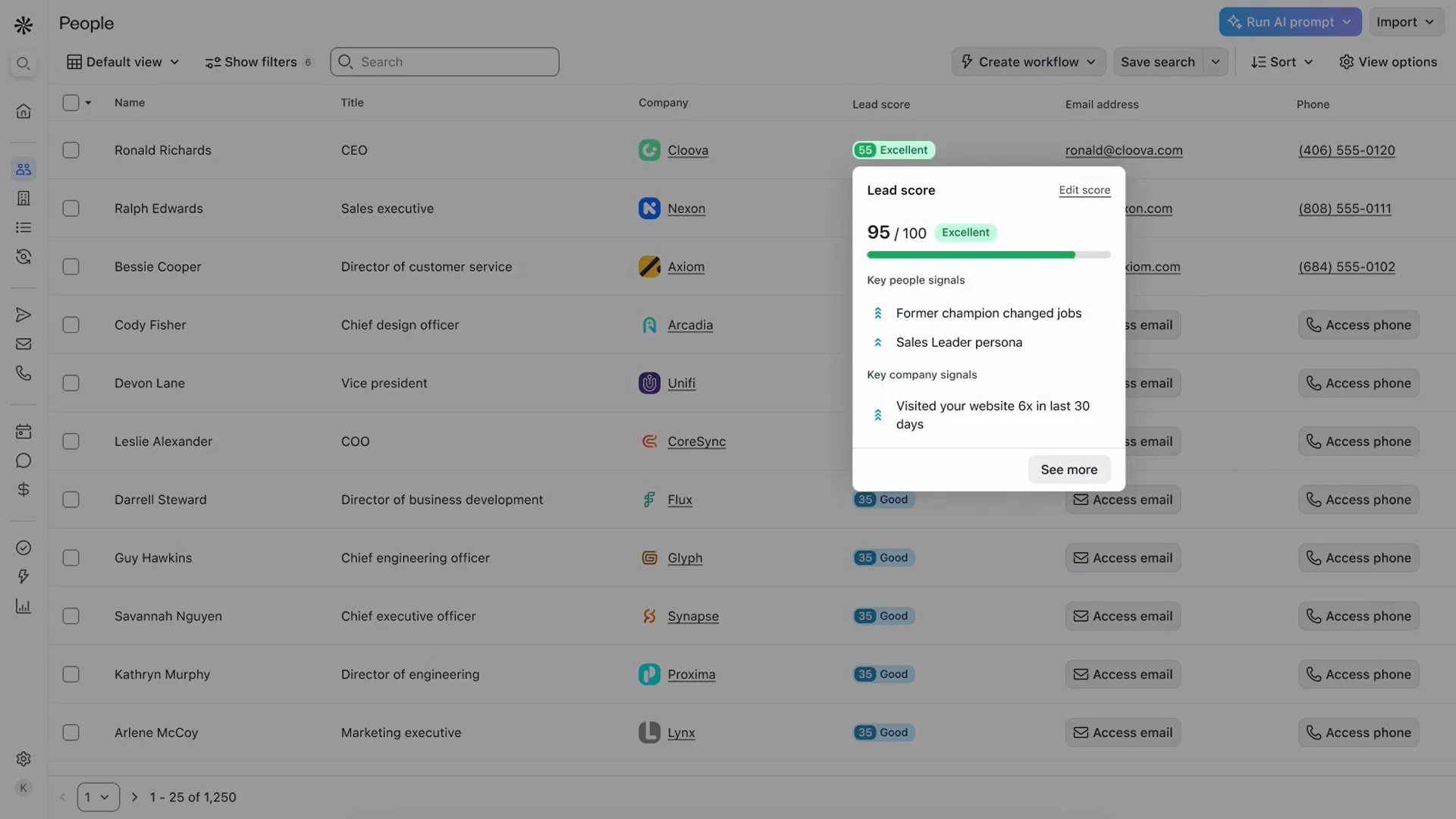The height and width of the screenshot is (819, 1456).
Task: Expand the Run AI prompt dropdown arrow
Action: tap(1348, 22)
